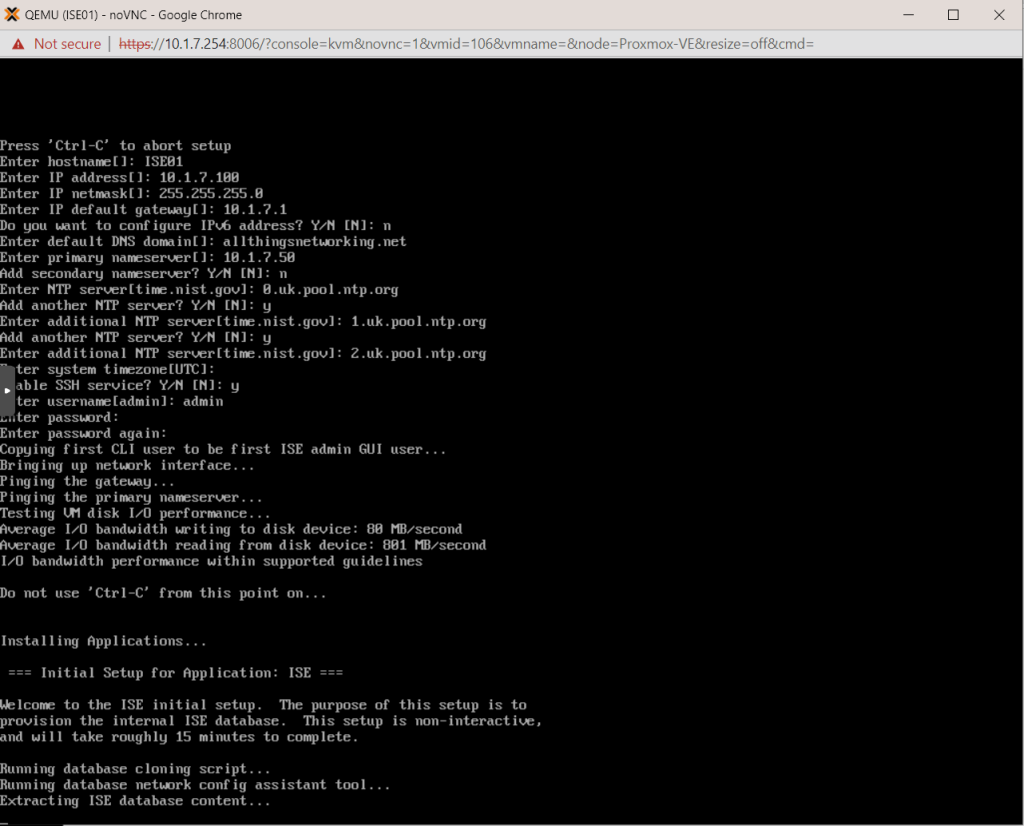
Task: Click the "Running database network config assistant" line
Action: click(195, 784)
